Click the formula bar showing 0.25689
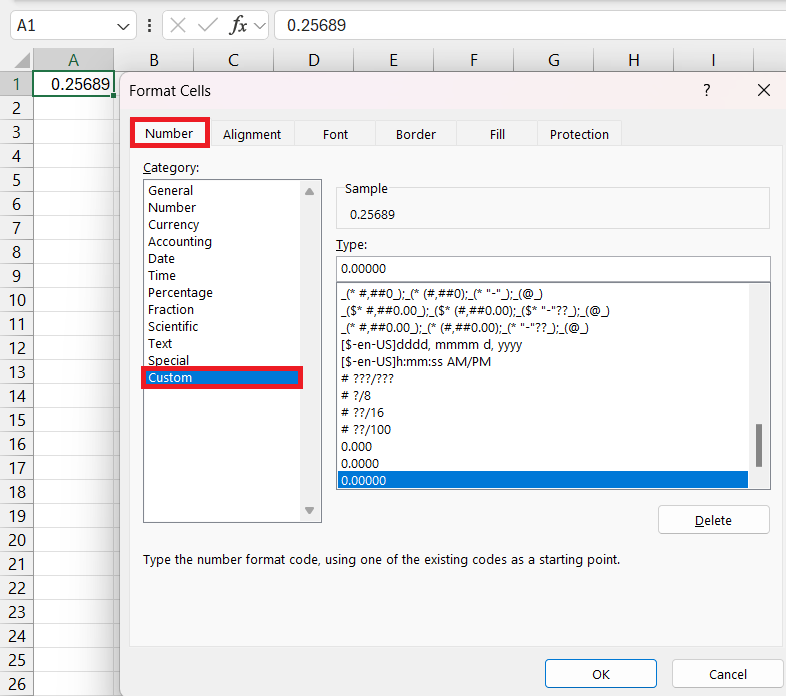Screen dimensions: 786x696 click(530, 25)
